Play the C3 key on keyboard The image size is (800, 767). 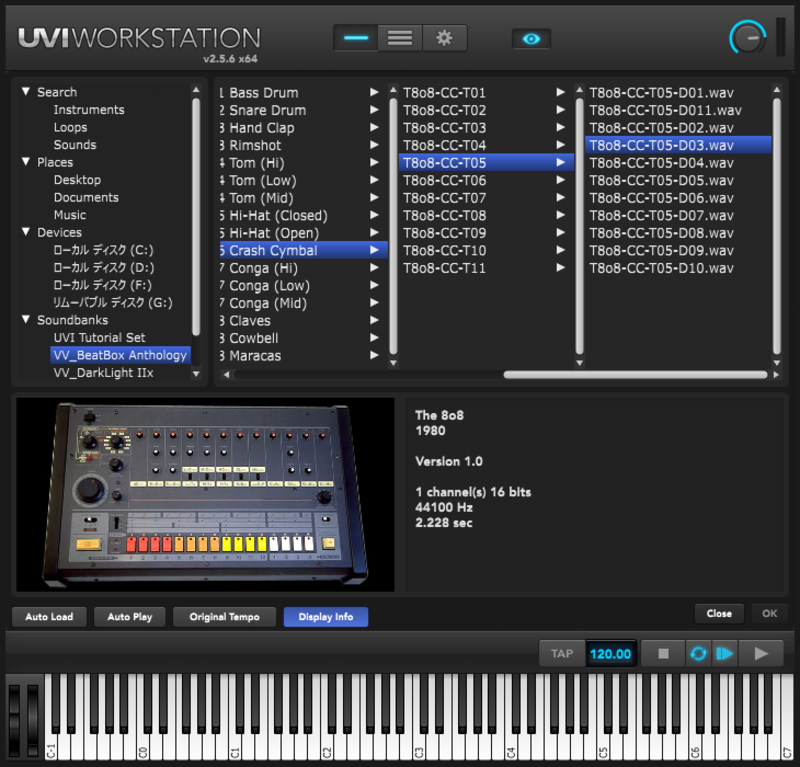point(419,748)
